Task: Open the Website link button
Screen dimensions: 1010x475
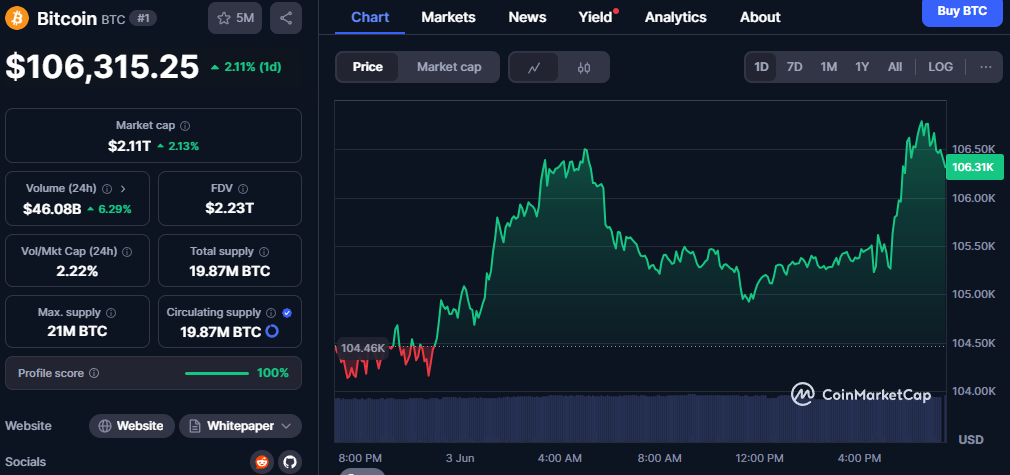Action: tap(131, 426)
